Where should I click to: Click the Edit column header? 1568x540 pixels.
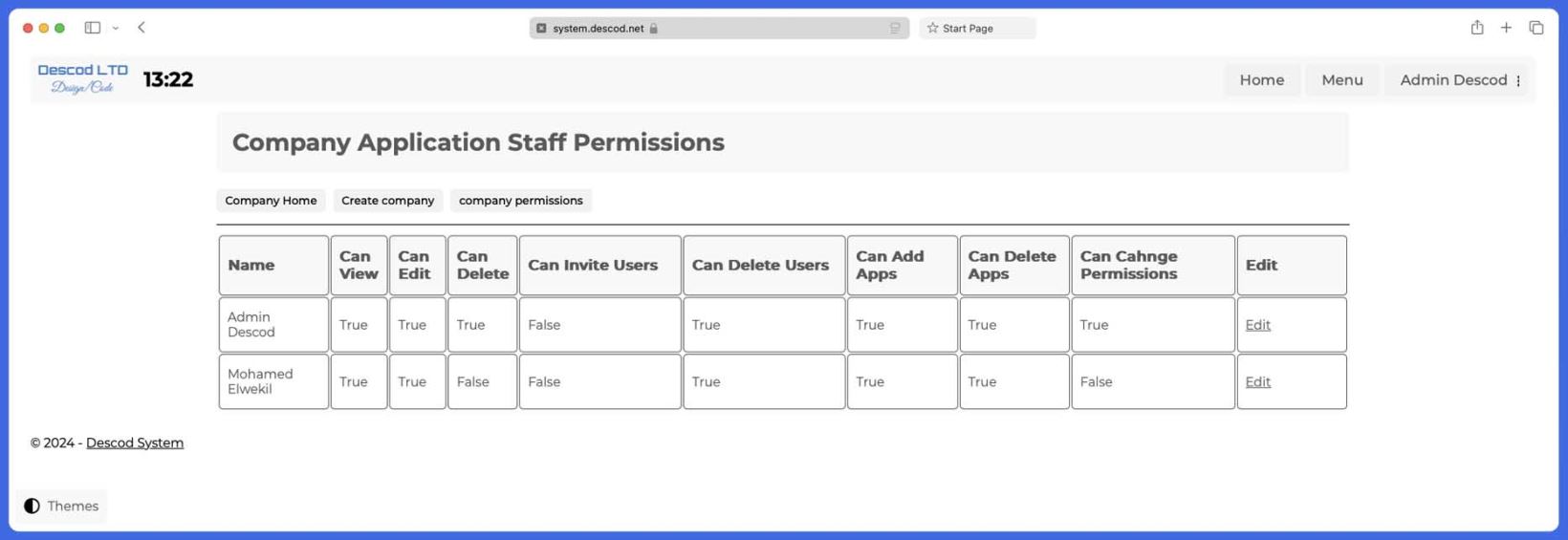coord(1292,266)
